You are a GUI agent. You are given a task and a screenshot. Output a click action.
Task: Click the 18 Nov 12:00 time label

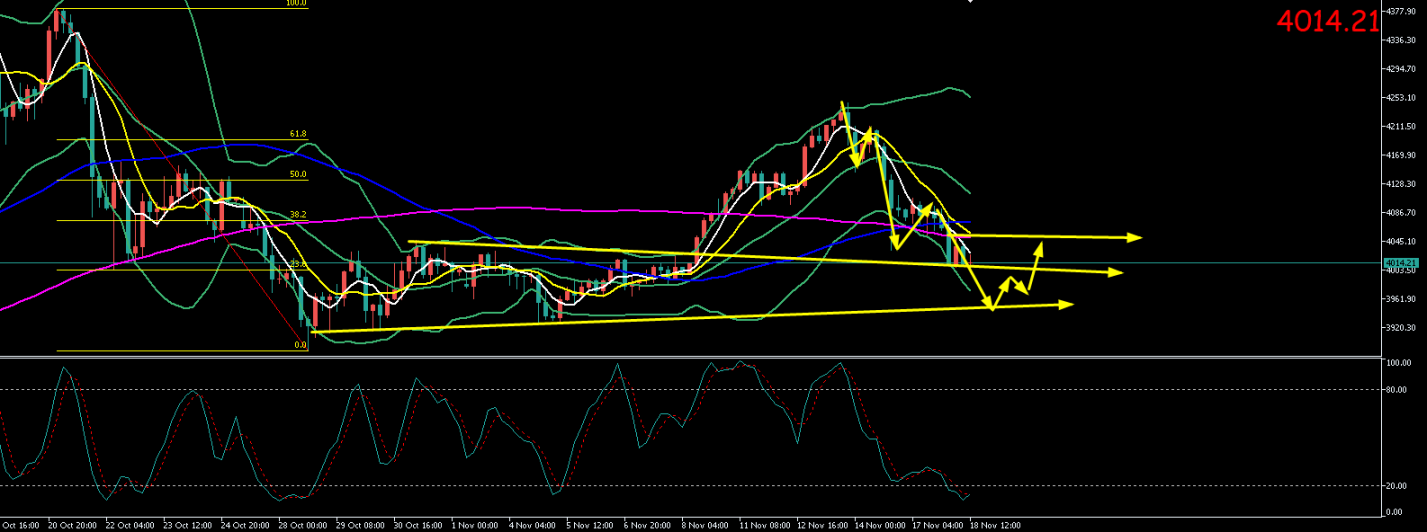point(995,525)
